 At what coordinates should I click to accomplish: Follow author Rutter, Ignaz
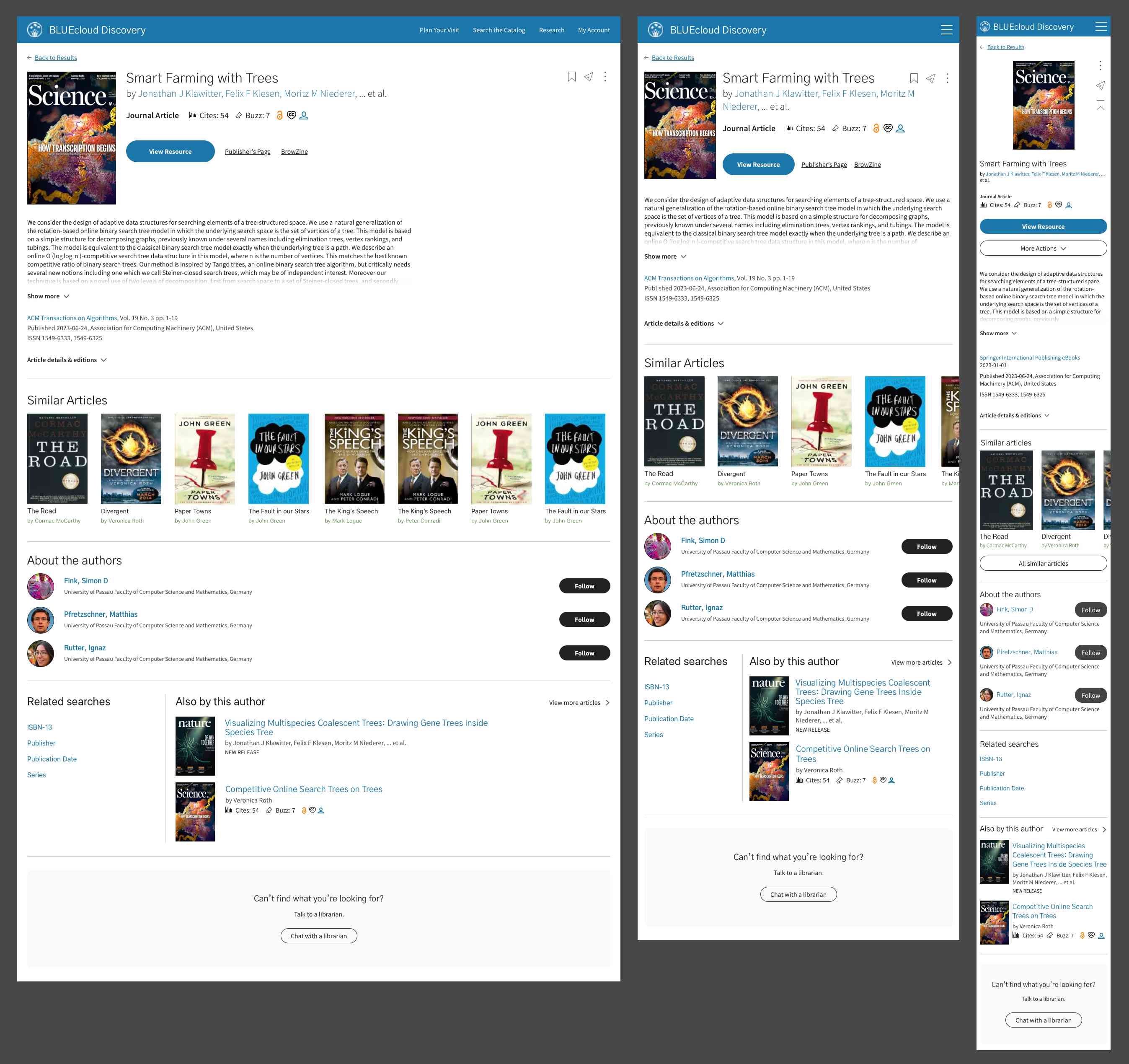click(x=584, y=653)
